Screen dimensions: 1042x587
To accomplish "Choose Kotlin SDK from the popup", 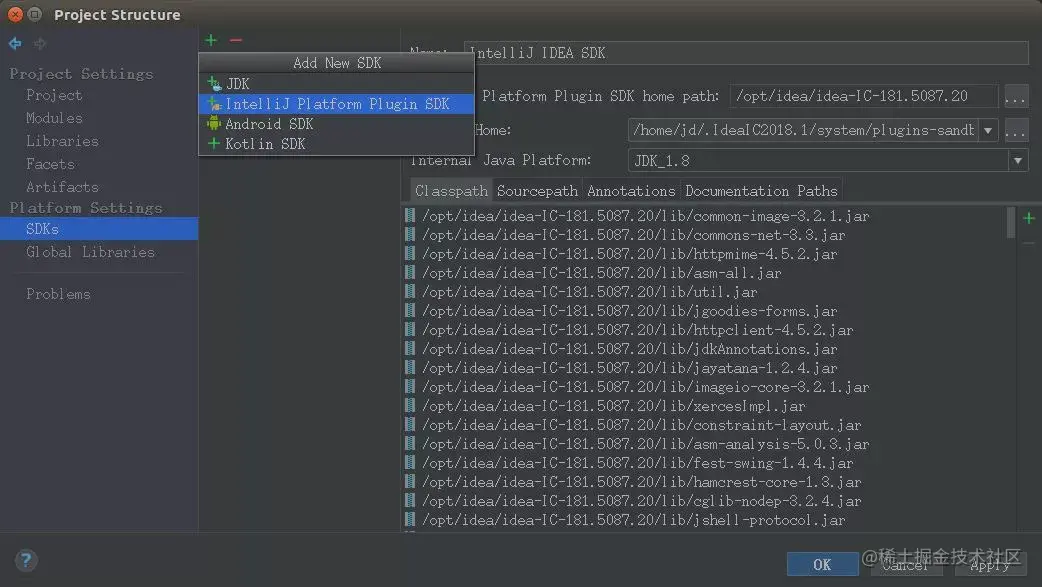I will (x=336, y=144).
